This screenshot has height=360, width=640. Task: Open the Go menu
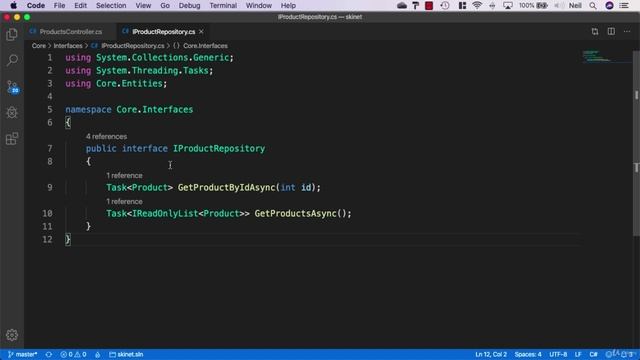click(165, 5)
